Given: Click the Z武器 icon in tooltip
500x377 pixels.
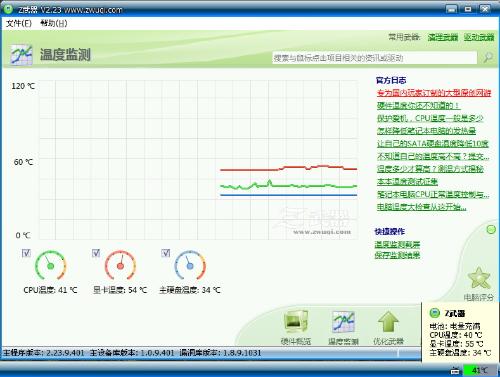Looking at the screenshot, I should 435,313.
